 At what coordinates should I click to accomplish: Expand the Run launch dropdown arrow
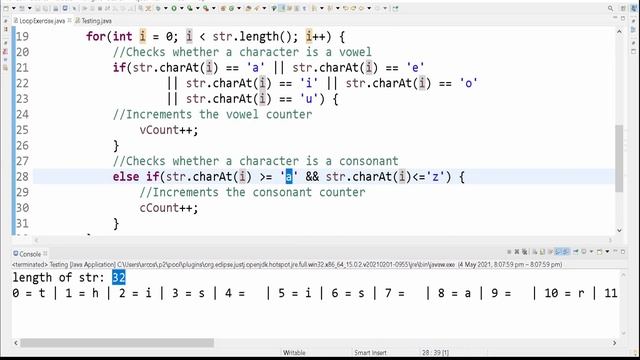tap(182, 8)
